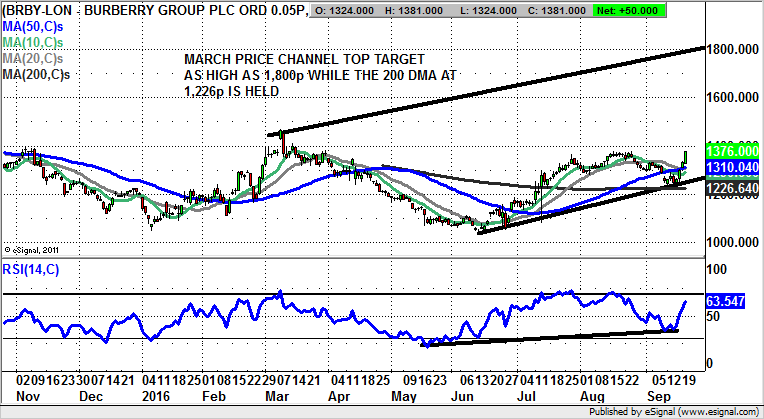Click the eSignal, 2011 copyright text
The image size is (764, 419).
[35, 250]
